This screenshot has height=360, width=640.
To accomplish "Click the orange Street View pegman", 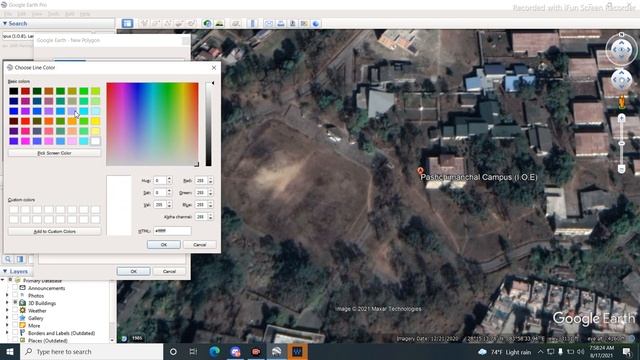I will 621,102.
